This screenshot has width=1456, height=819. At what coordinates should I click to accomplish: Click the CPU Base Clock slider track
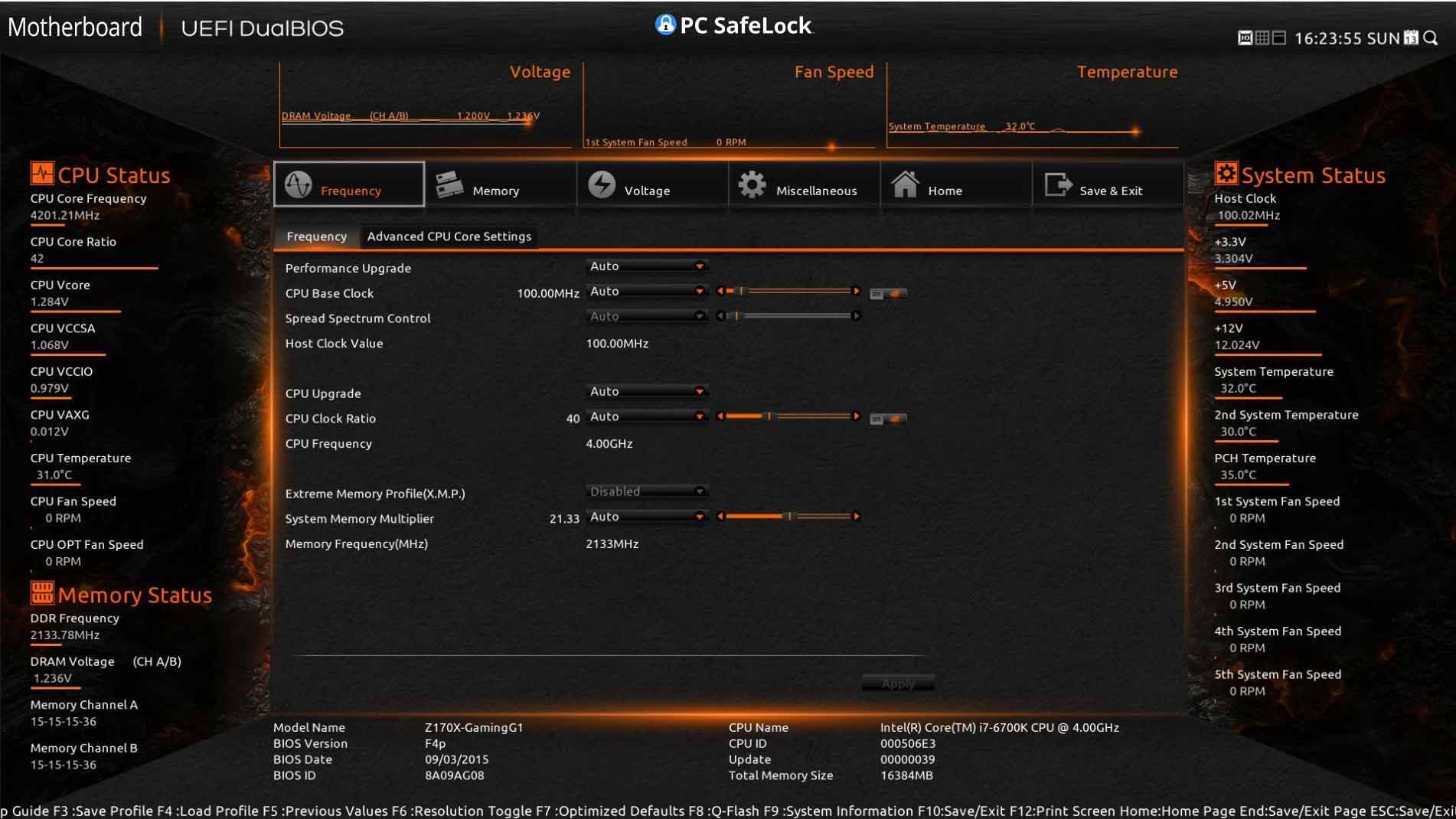click(788, 291)
